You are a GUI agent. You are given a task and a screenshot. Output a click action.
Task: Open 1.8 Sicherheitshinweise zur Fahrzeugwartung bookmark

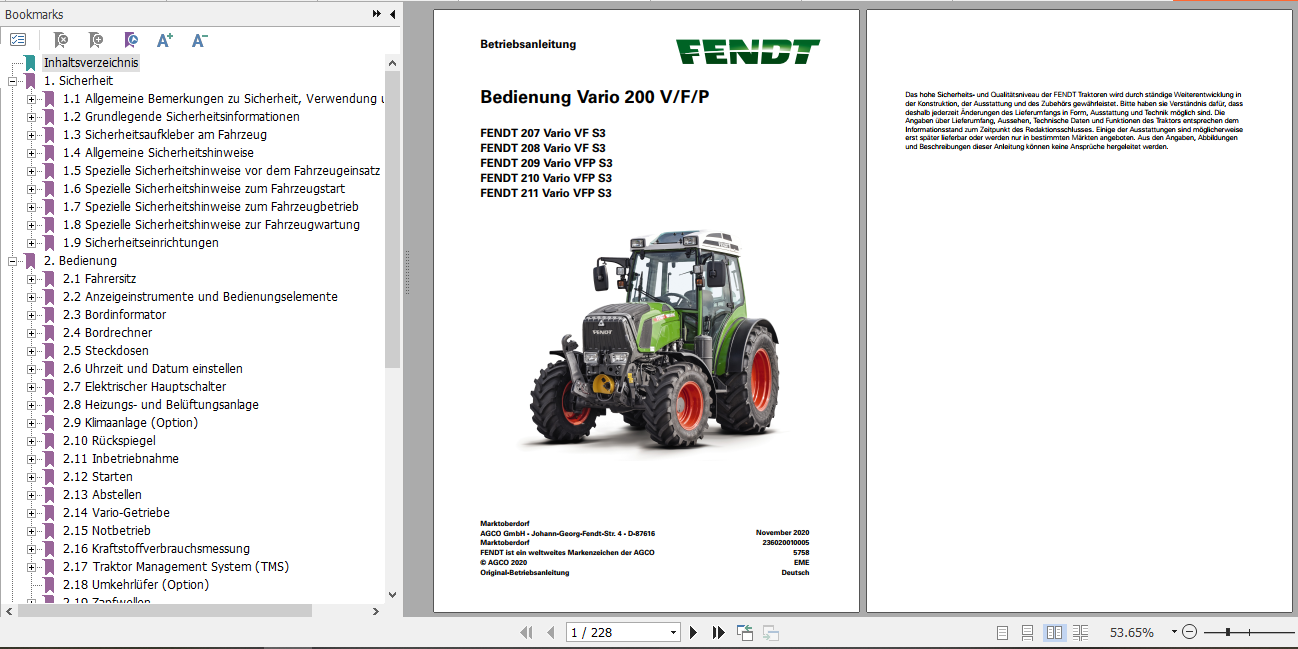(x=211, y=225)
